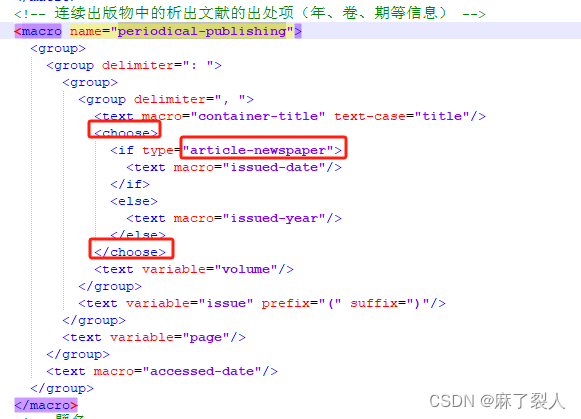Click the closing </if> tag
The image size is (581, 419).
coord(130,184)
